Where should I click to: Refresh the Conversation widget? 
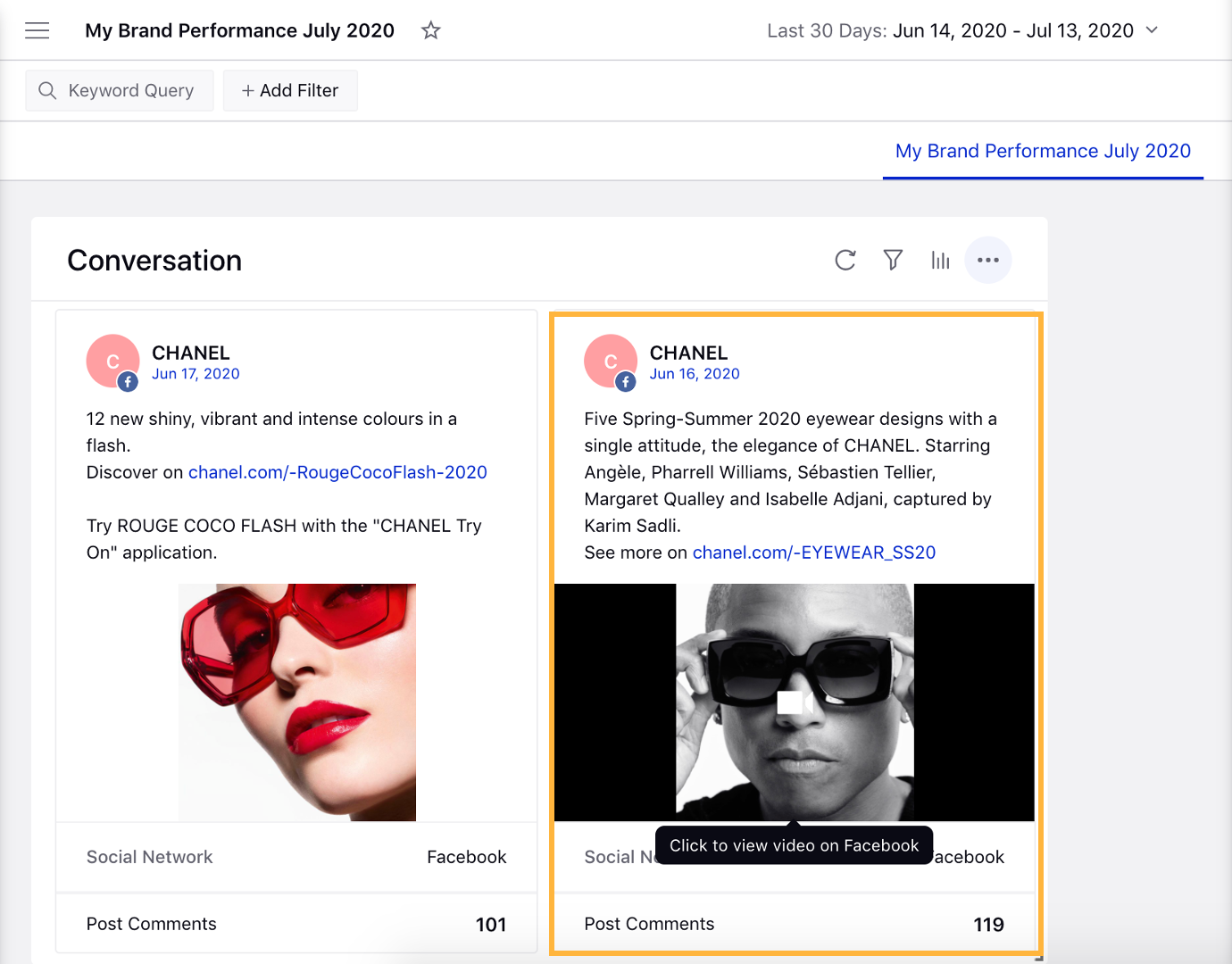pyautogui.click(x=845, y=260)
